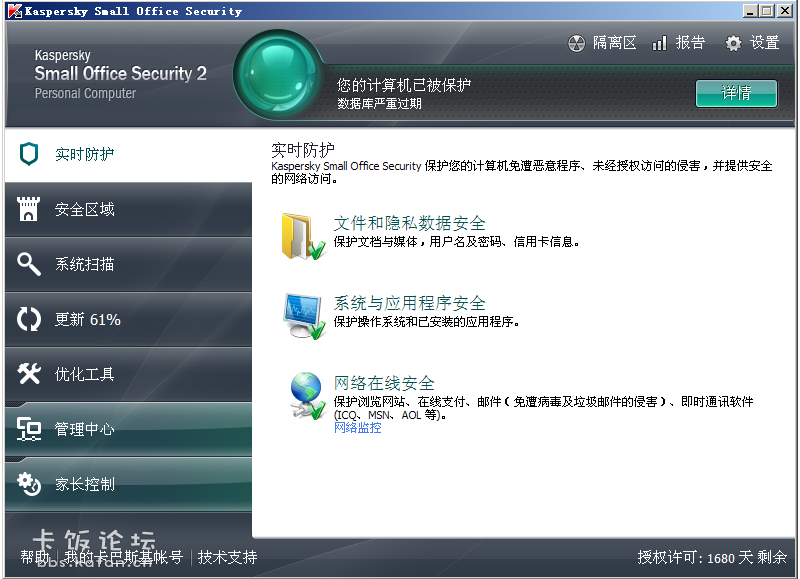Click the yellow folder file security icon

point(303,236)
